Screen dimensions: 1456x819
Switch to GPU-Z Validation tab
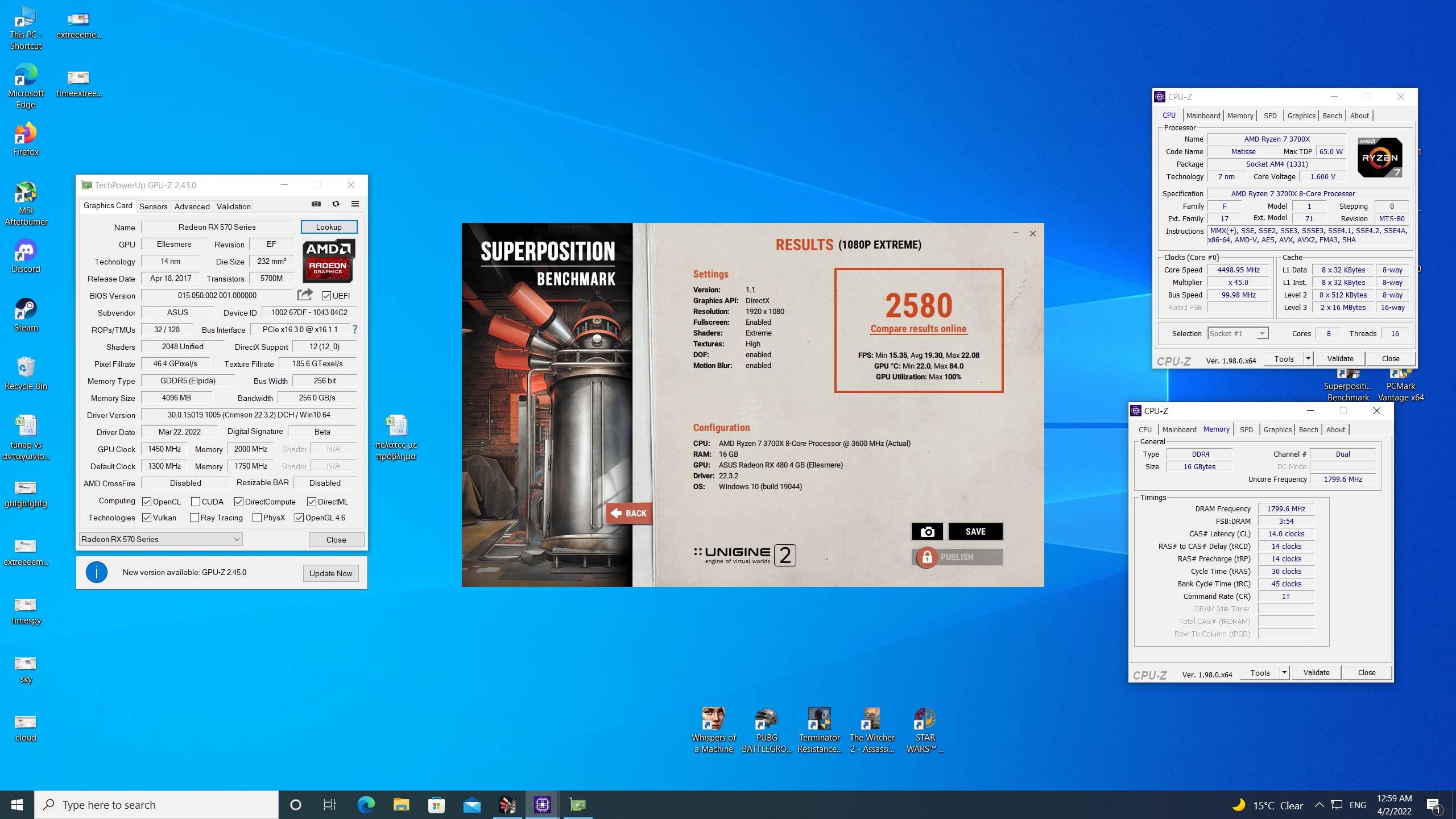pyautogui.click(x=233, y=206)
